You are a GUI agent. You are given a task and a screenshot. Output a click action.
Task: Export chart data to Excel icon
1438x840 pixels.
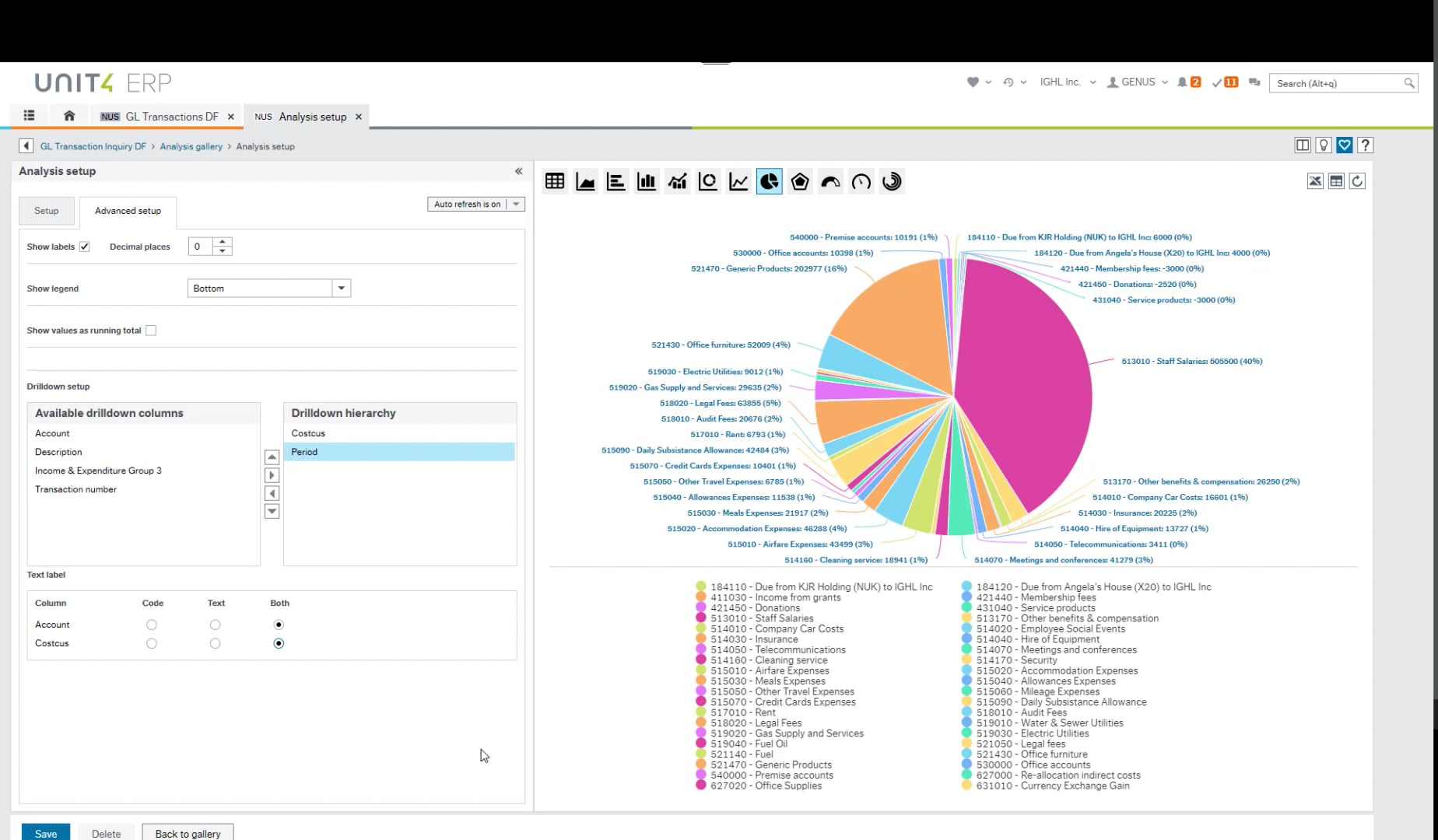coord(1315,181)
